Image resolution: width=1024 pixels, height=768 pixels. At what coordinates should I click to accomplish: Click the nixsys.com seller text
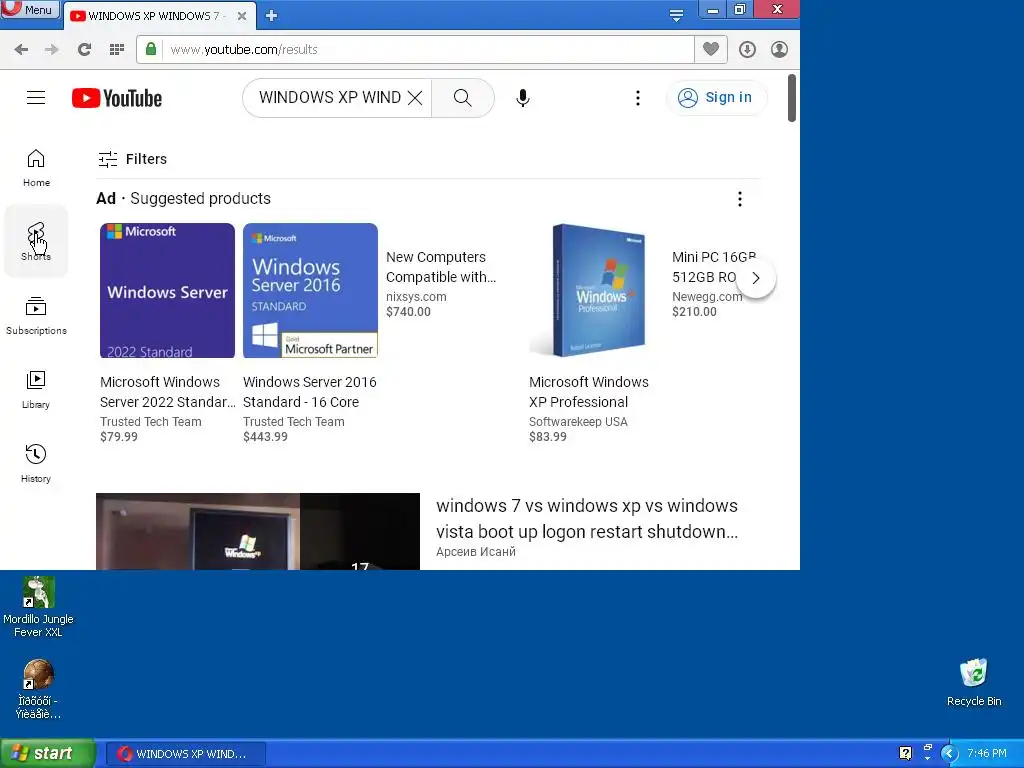tap(416, 296)
